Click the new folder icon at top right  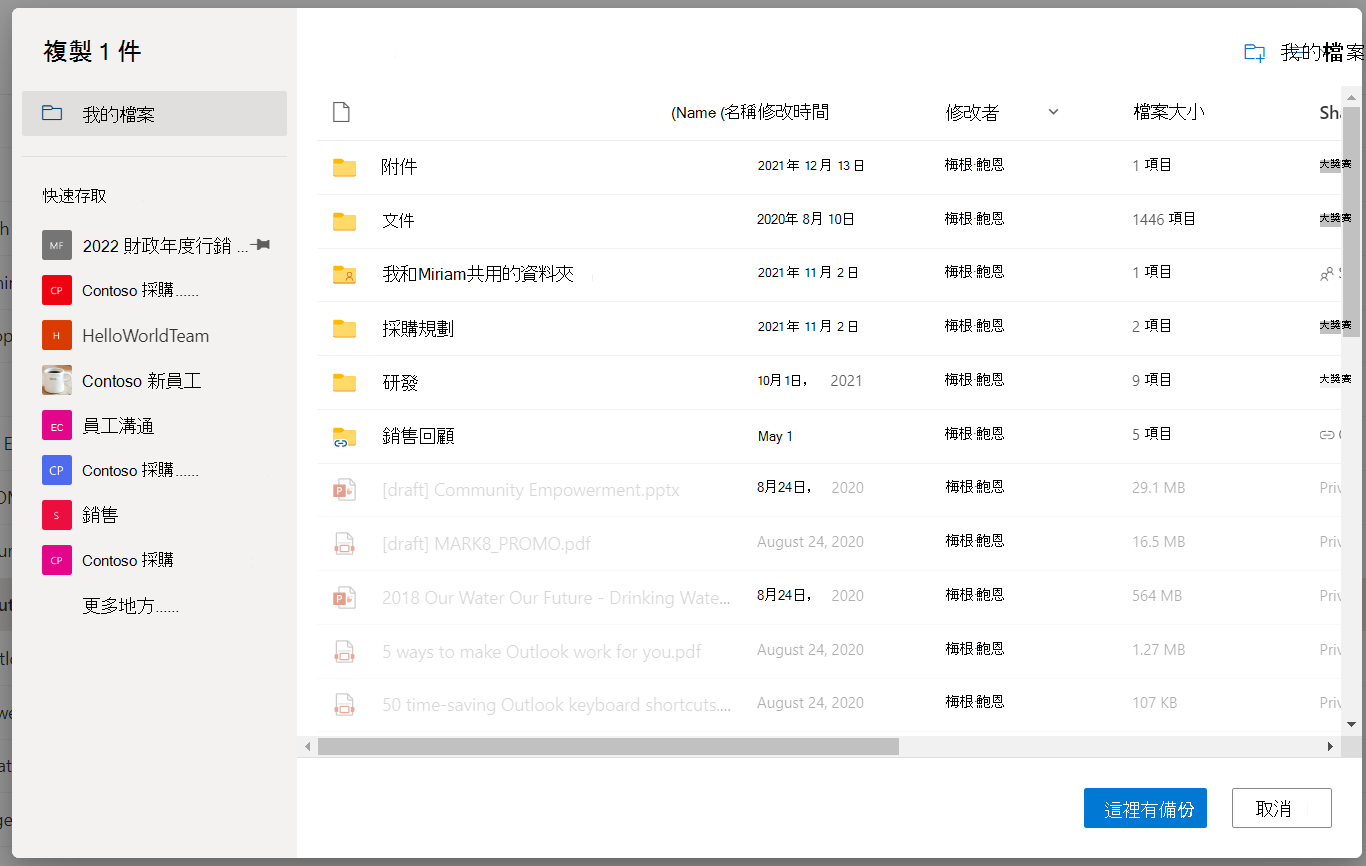tap(1254, 53)
